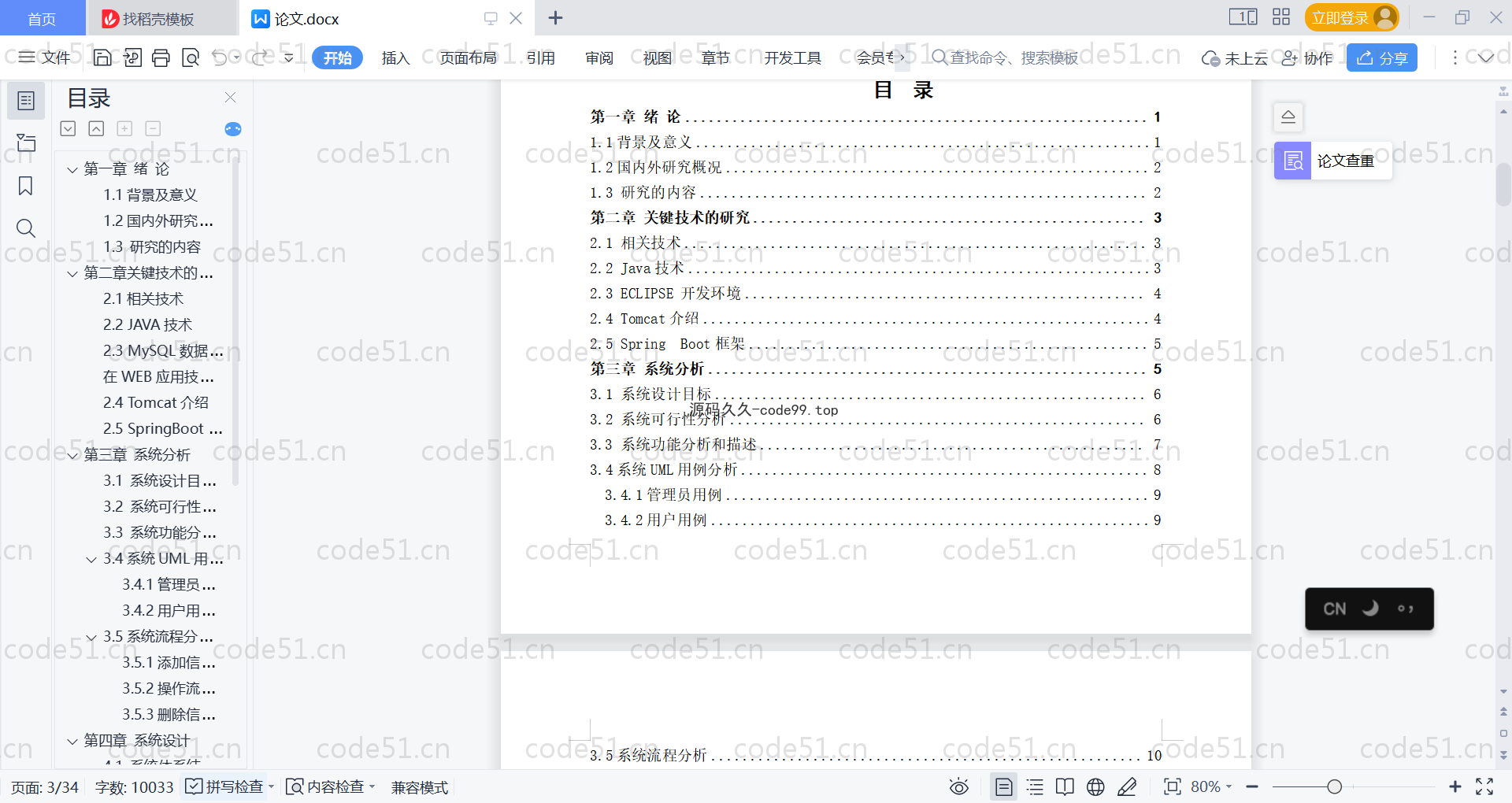Click the expand-all icon in the outline pane

[x=69, y=128]
